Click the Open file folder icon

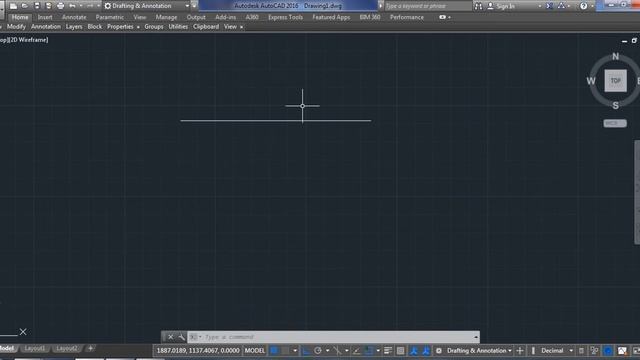coord(25,6)
